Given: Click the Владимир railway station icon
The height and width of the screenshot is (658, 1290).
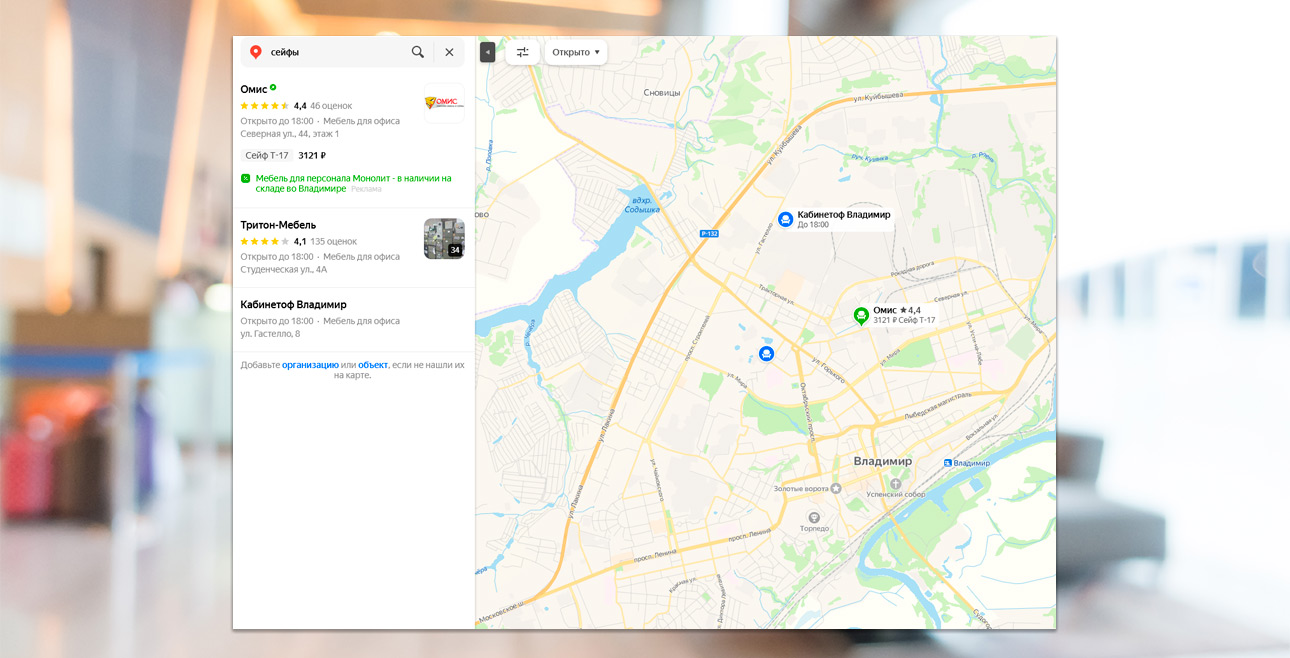Looking at the screenshot, I should [948, 463].
